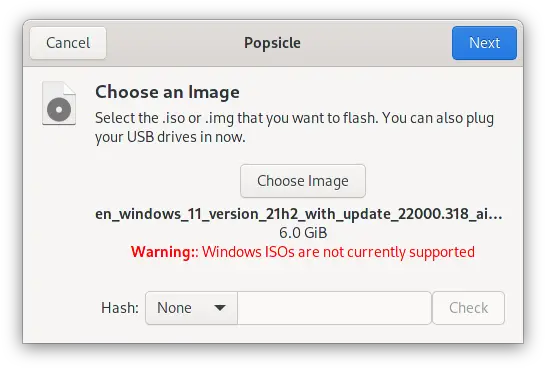Click the disc image file icon
Viewport: 545px width, 368px height.
59,103
